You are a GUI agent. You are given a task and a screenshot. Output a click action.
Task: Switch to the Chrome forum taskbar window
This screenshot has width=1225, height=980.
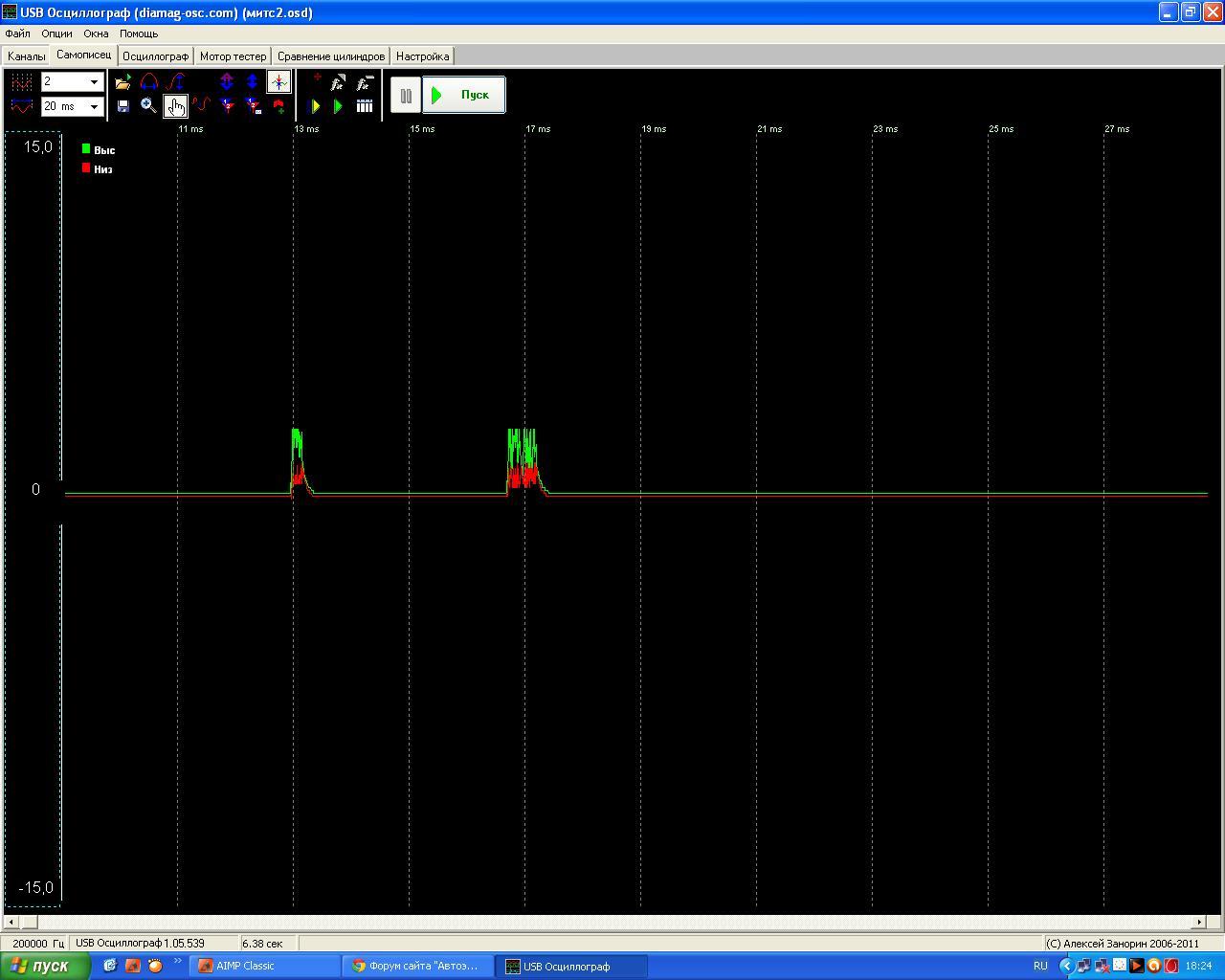point(417,966)
